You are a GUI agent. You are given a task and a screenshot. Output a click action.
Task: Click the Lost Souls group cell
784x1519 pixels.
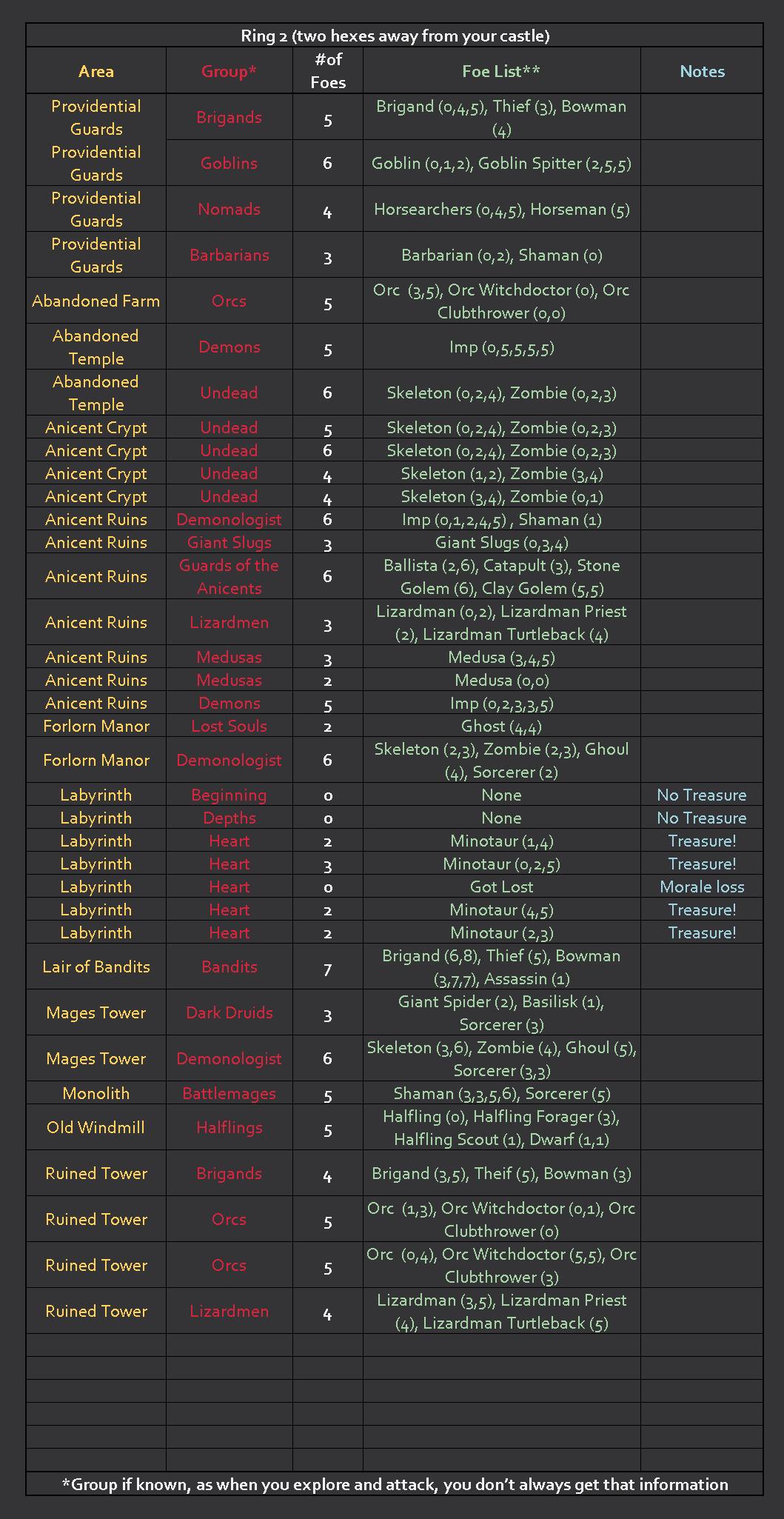pyautogui.click(x=229, y=726)
